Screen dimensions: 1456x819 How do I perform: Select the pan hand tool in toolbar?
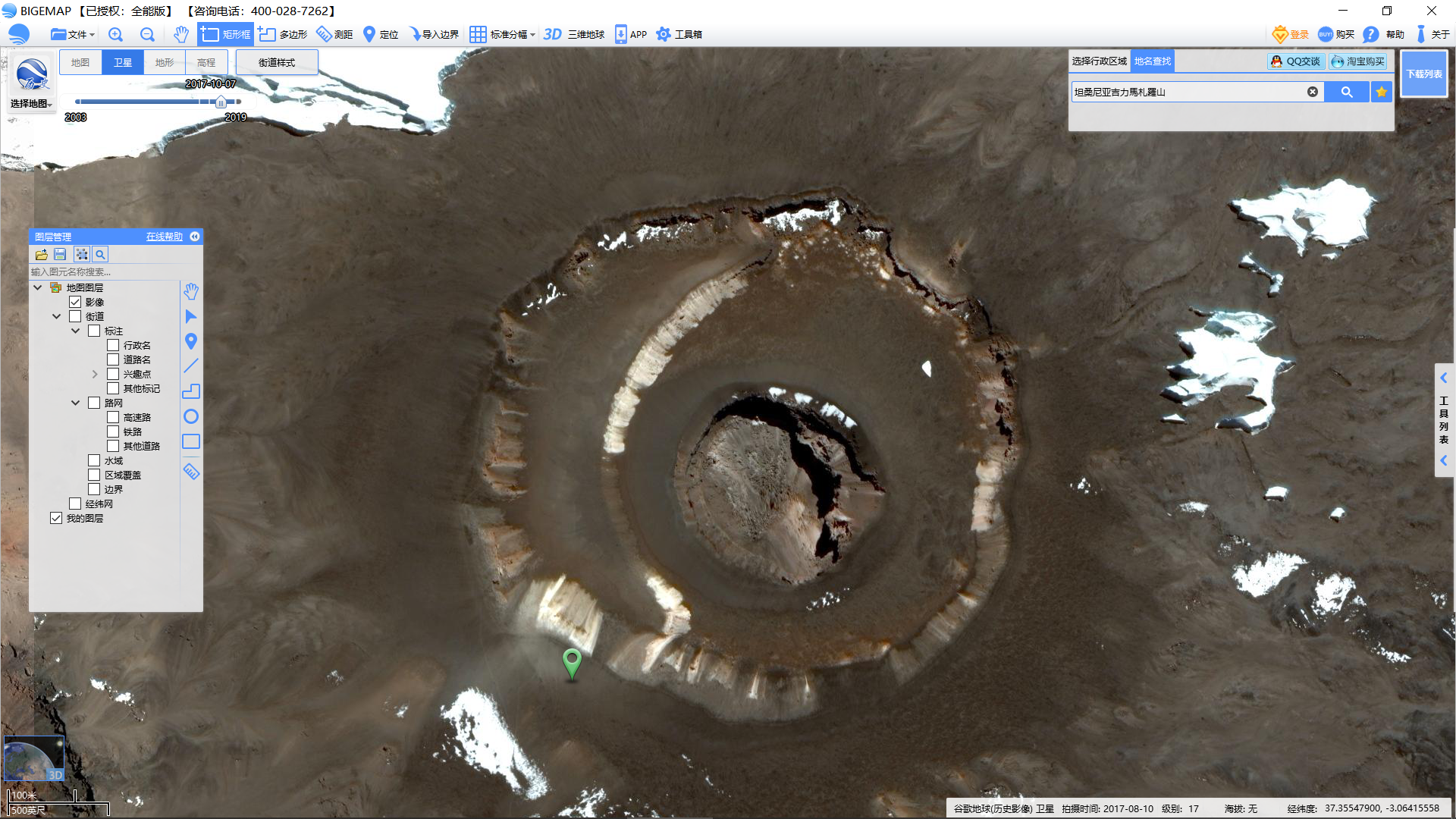tap(180, 34)
